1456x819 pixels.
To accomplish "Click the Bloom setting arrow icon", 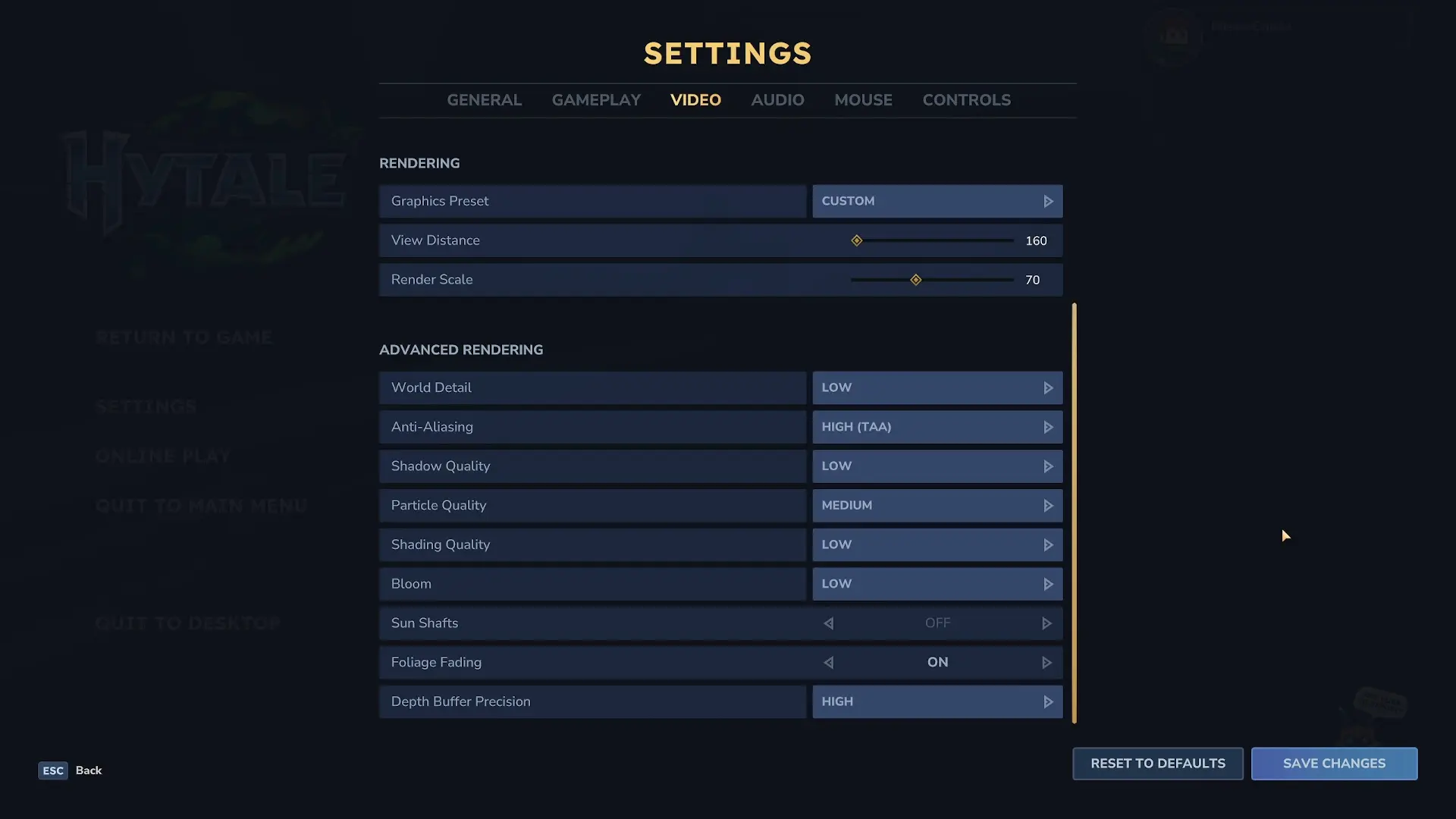I will 1048,584.
